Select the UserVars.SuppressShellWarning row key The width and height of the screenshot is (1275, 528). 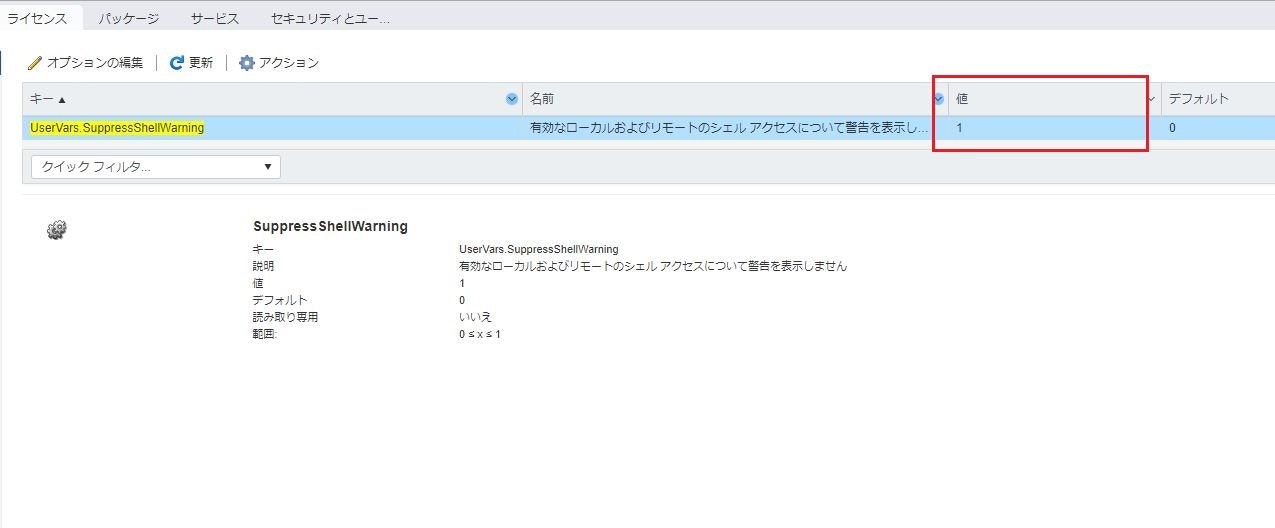[x=117, y=128]
